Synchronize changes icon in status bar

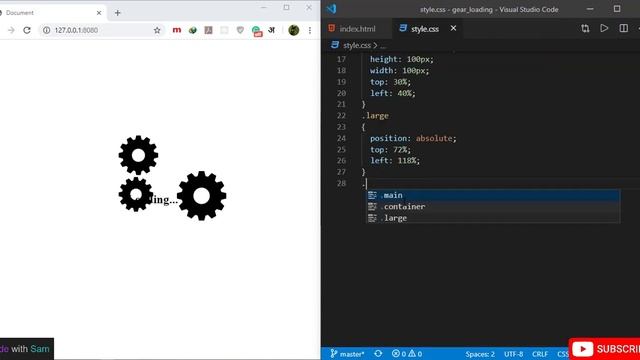pyautogui.click(x=378, y=353)
